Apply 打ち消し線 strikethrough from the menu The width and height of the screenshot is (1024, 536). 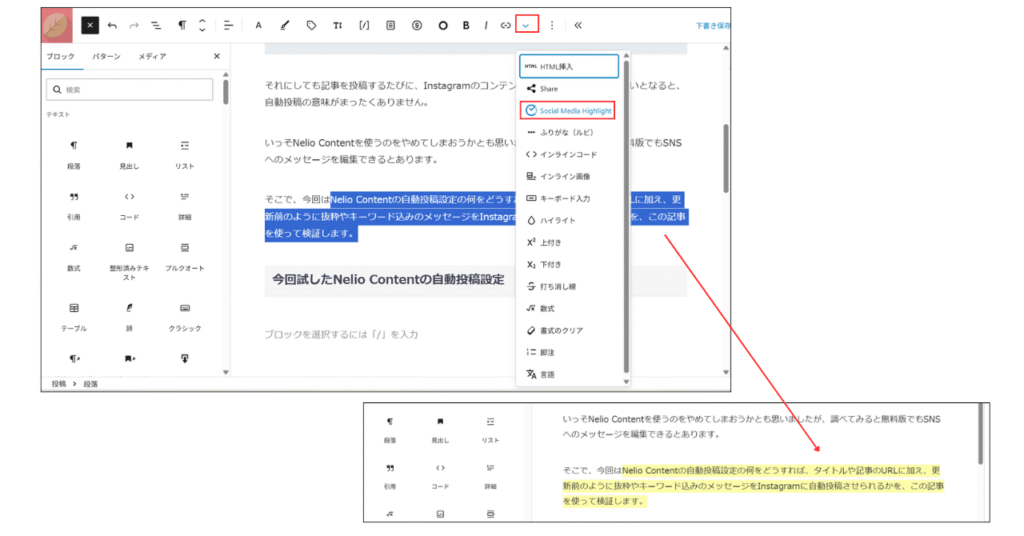point(569,287)
